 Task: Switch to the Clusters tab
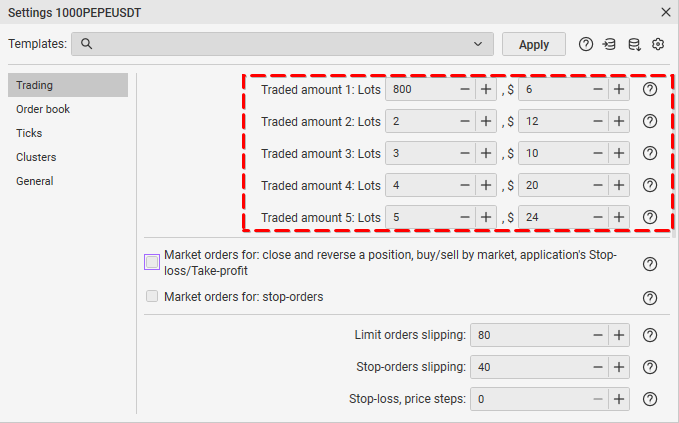click(68, 157)
